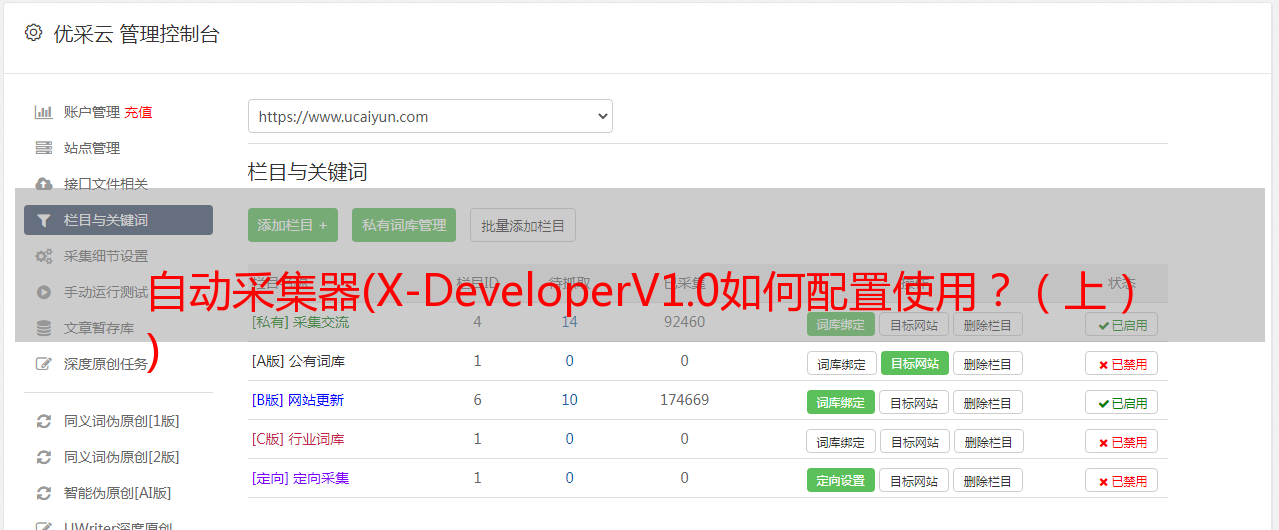Open the [定向] 定向采集 column link
This screenshot has width=1279, height=530.
tap(300, 478)
